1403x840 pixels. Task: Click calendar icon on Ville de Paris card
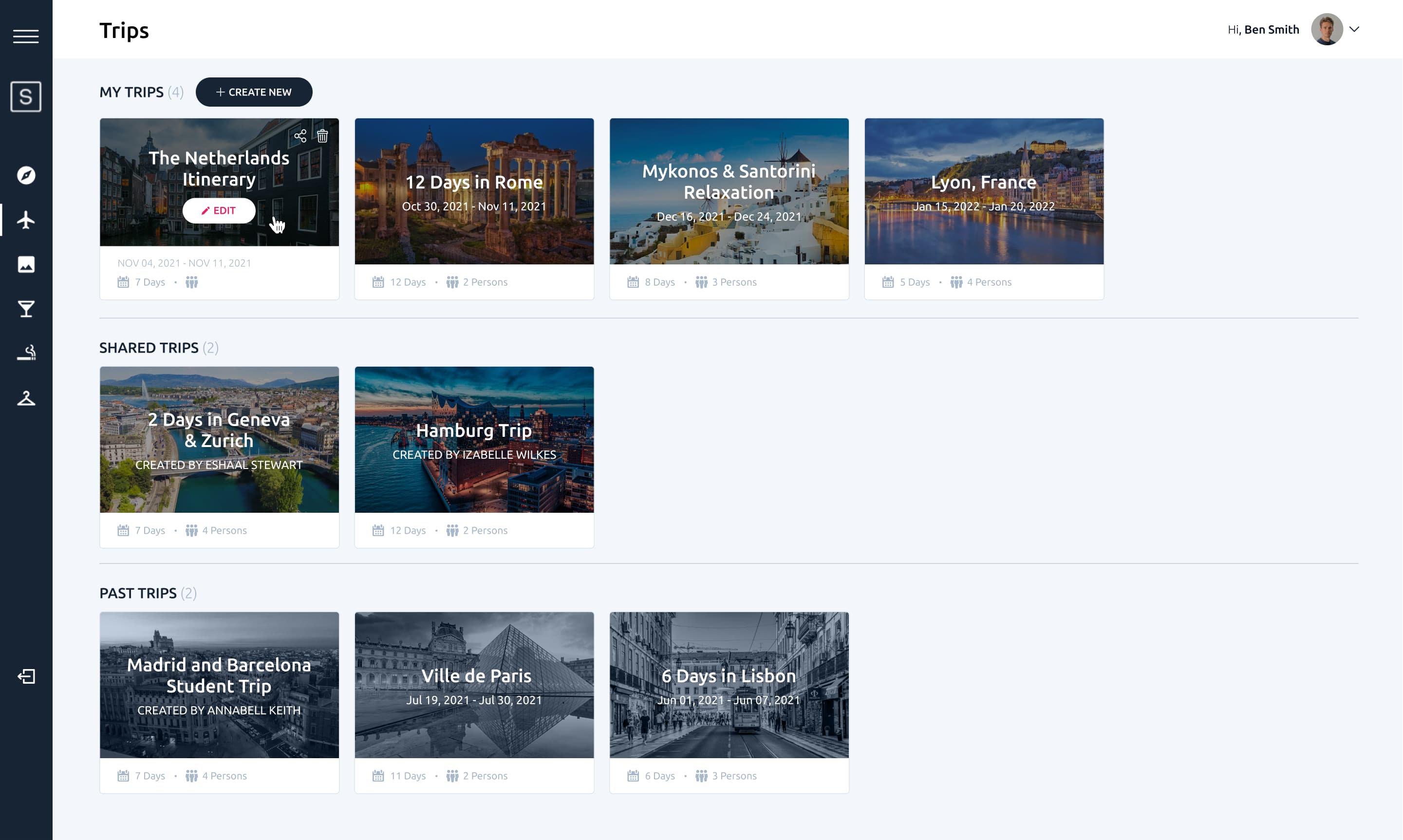coord(378,776)
